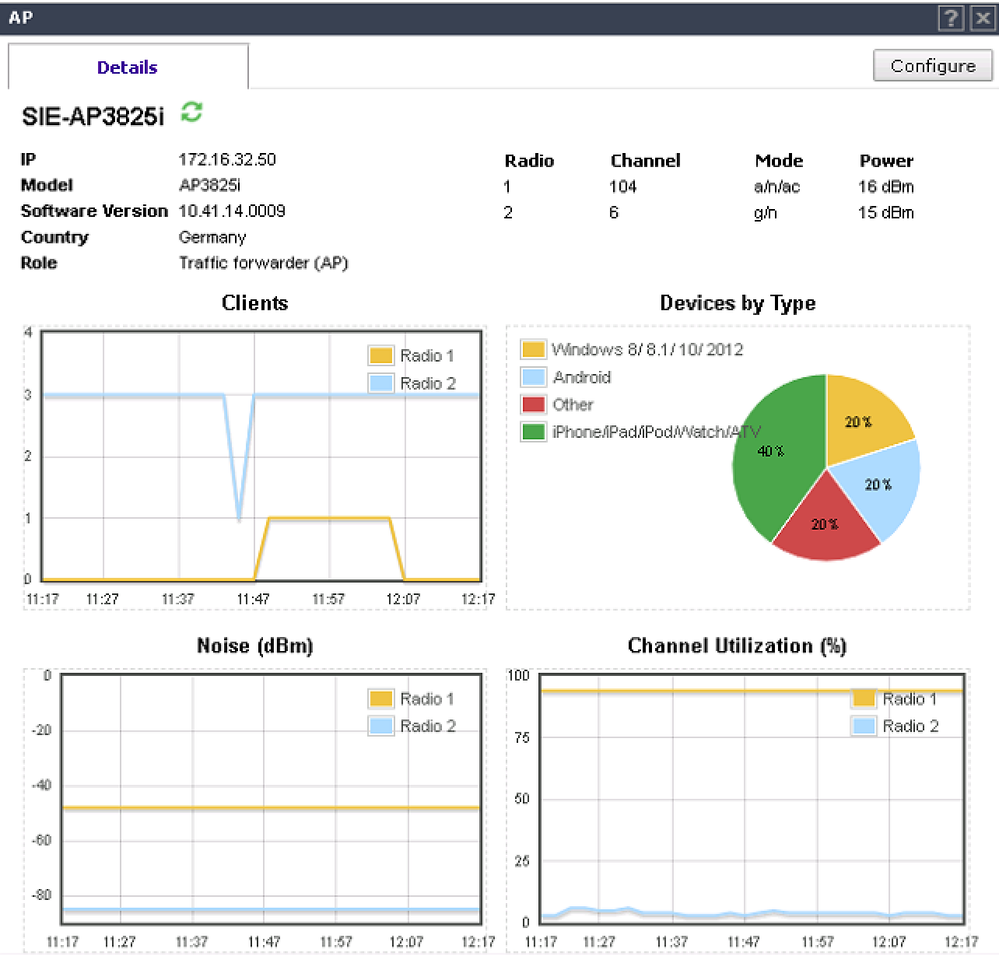The width and height of the screenshot is (999, 955).
Task: Click Radio 1 yellow swatch in Clients legend
Action: (x=381, y=355)
